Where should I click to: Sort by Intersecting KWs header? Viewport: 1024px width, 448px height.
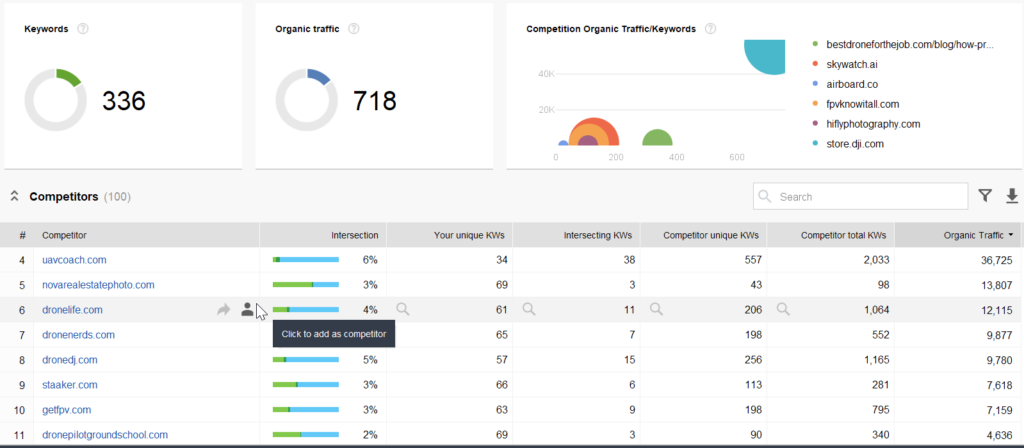tap(576, 234)
